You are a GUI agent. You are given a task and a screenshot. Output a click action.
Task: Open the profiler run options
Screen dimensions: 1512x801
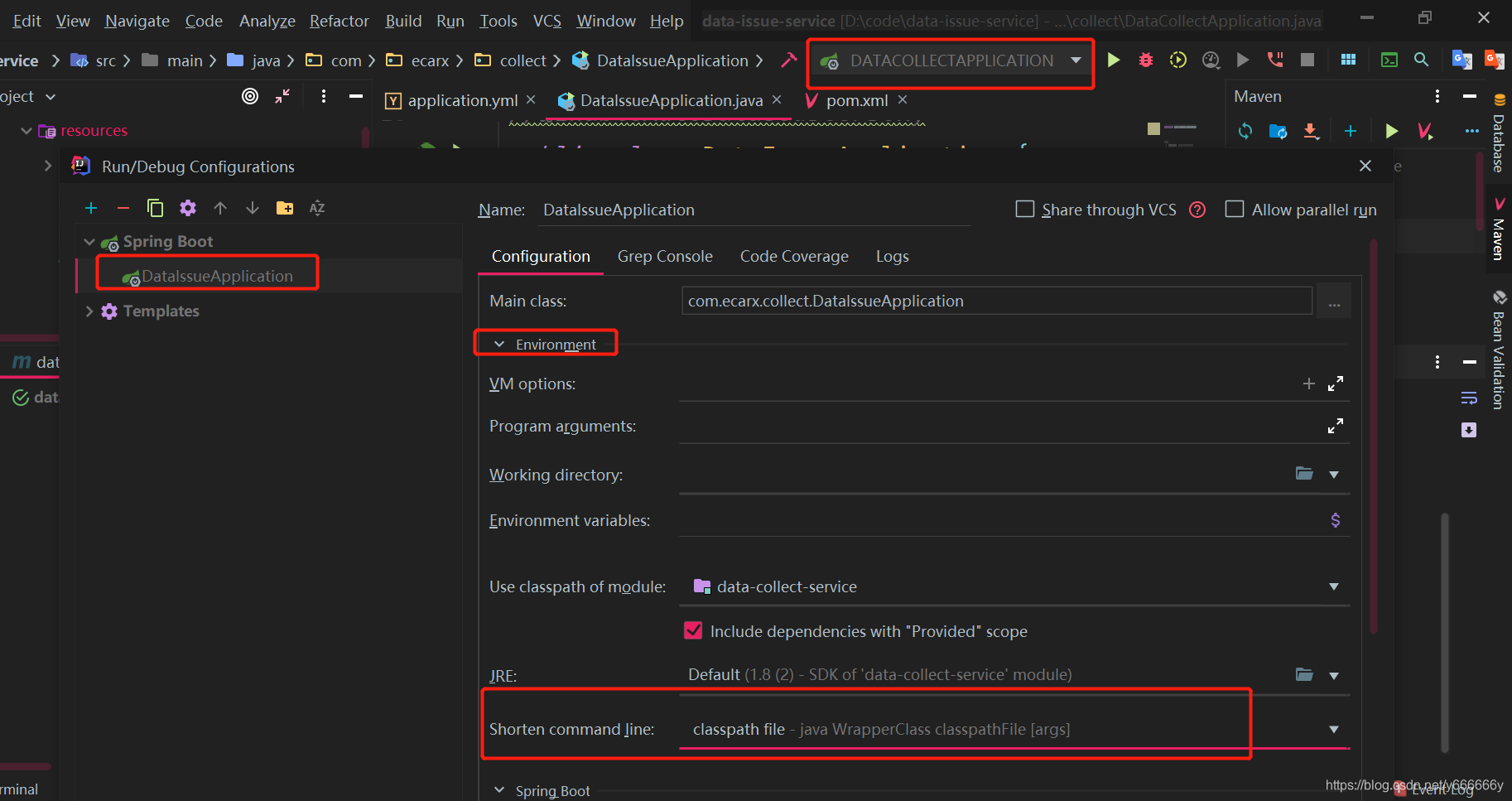[1211, 60]
